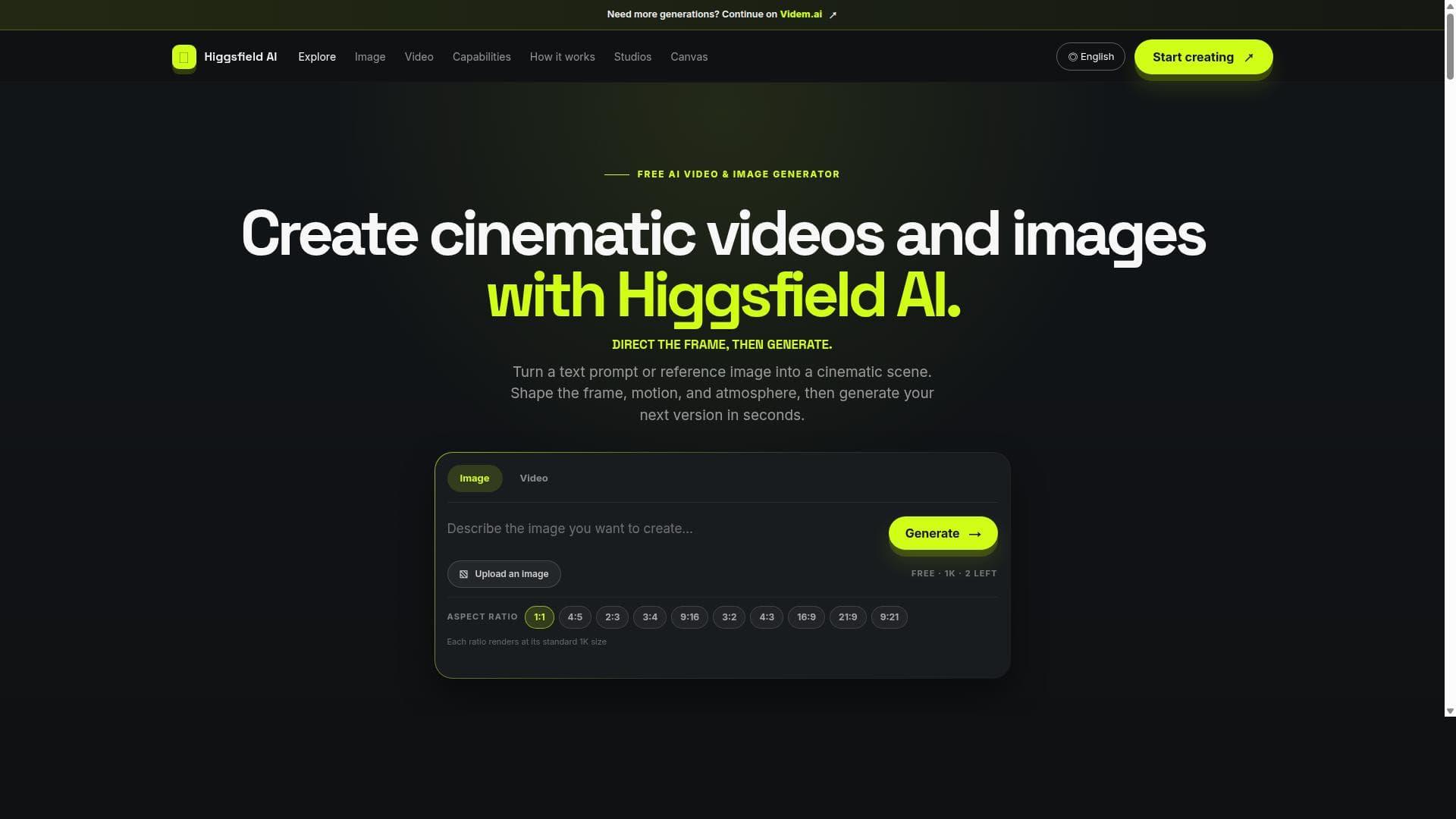Go to Image in the top navigation
Screen dimensions: 1456x819
click(370, 57)
